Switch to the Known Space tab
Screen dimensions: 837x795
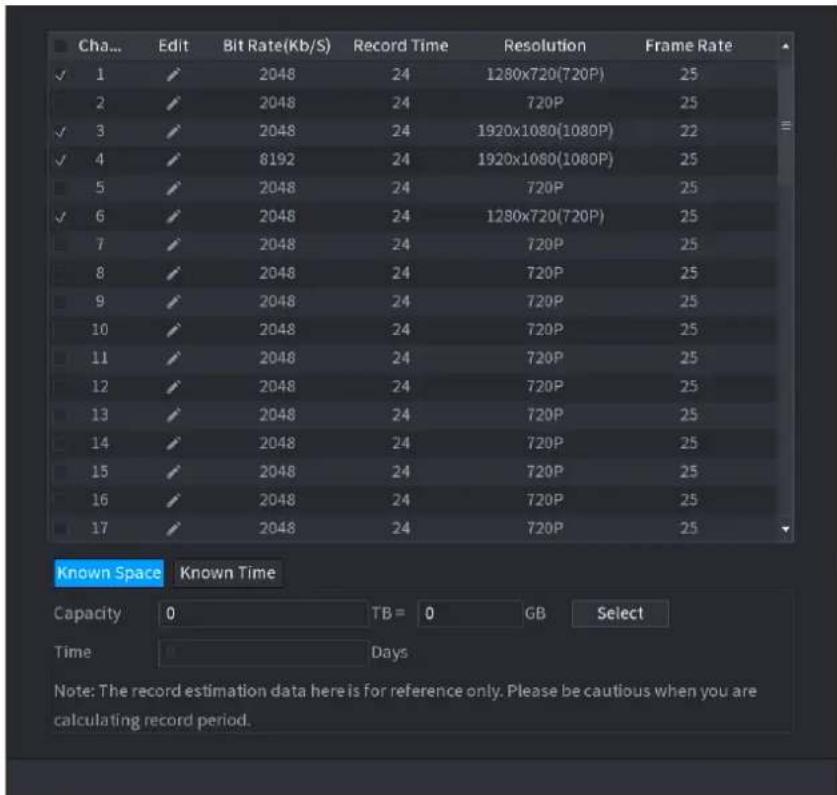[x=109, y=573]
